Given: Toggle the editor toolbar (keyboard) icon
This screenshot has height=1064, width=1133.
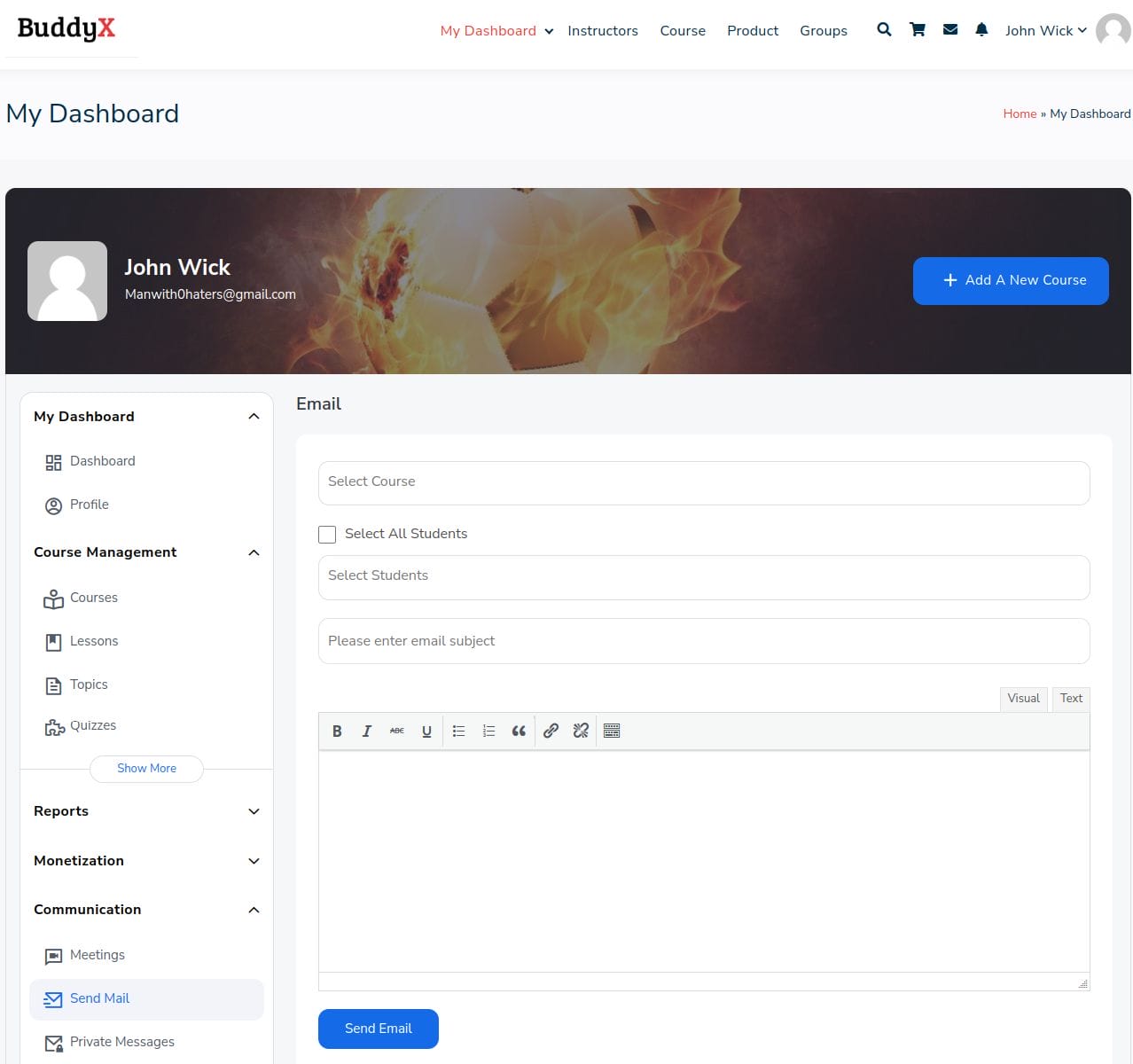Looking at the screenshot, I should [x=612, y=731].
